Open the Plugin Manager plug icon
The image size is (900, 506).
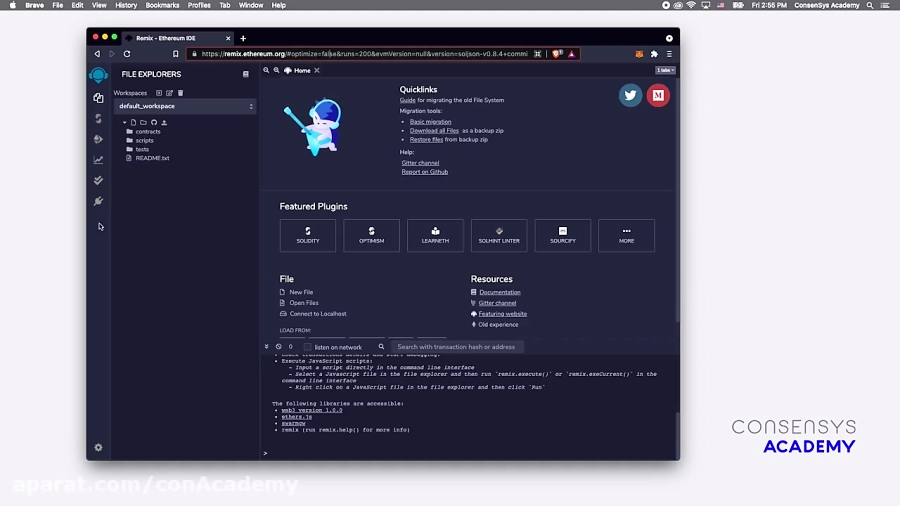(x=98, y=201)
